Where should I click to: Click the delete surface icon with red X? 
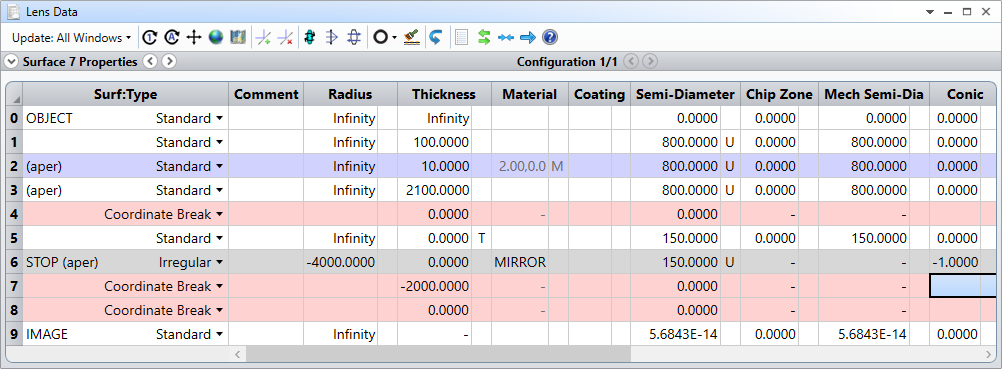286,38
